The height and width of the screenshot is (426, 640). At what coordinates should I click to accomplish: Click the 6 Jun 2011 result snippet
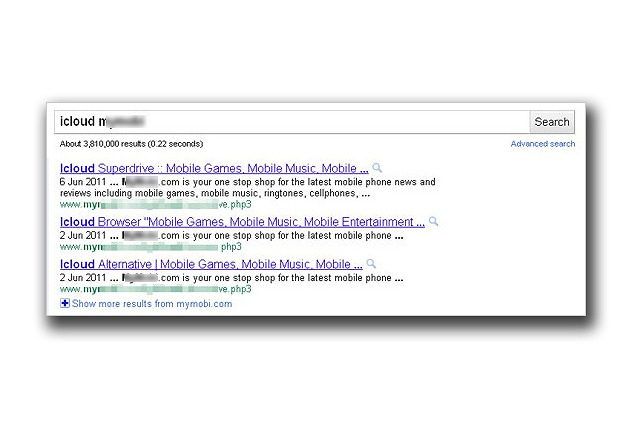coord(247,188)
